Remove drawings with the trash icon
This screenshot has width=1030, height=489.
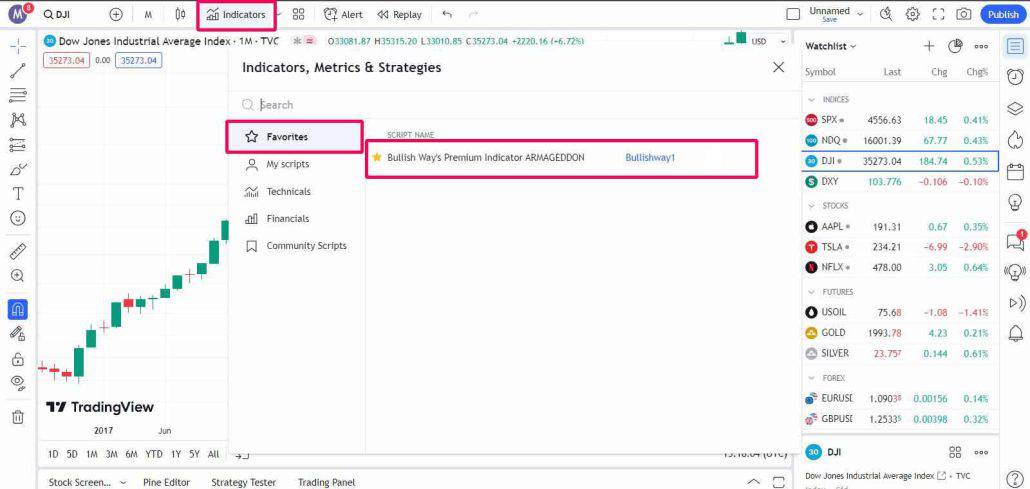pyautogui.click(x=18, y=417)
